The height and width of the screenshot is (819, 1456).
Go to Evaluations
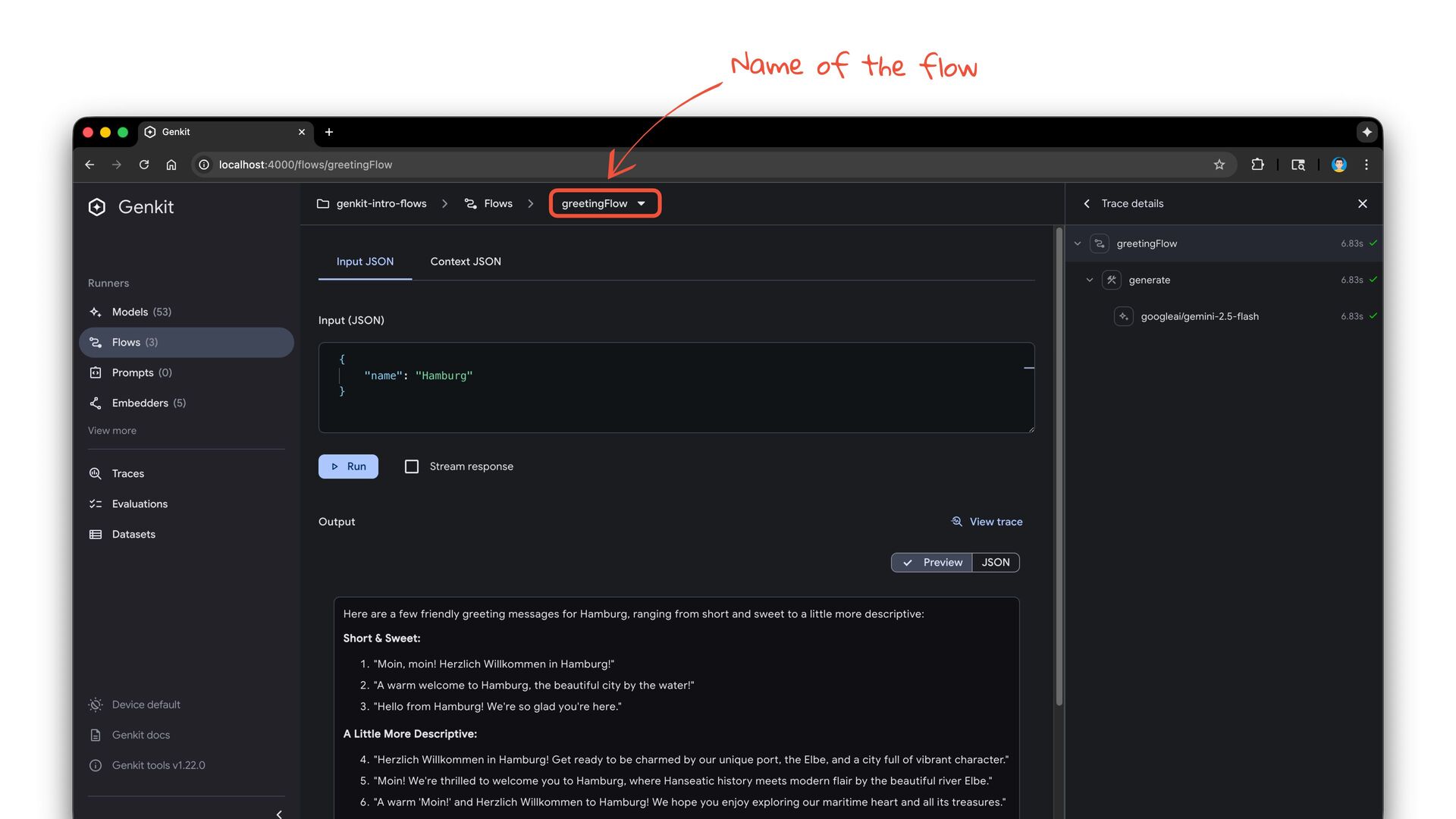pos(140,504)
